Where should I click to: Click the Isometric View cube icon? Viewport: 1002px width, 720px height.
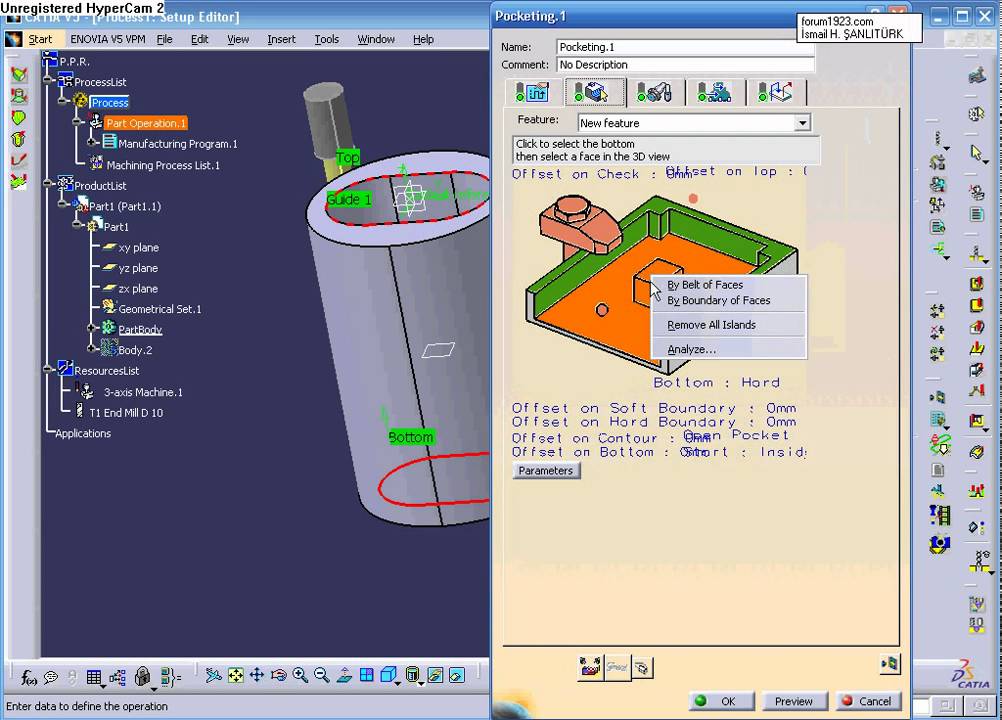tap(388, 675)
